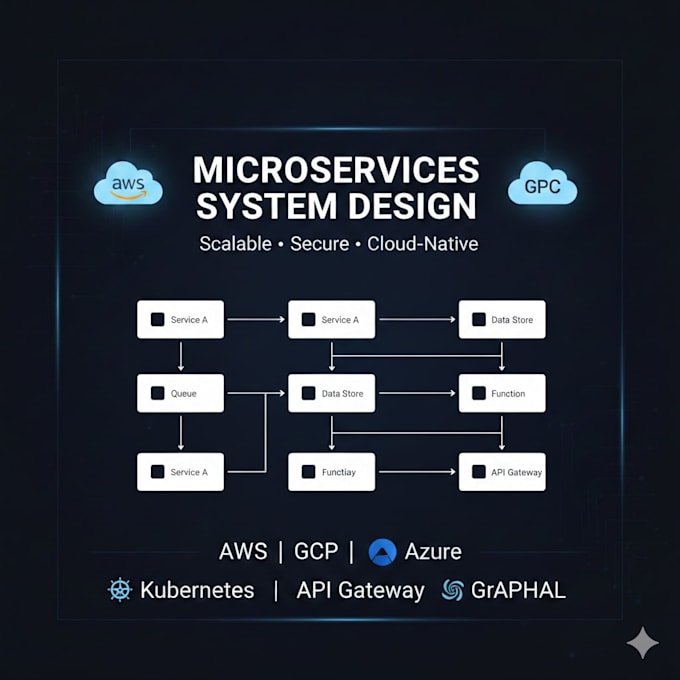Screen dimensions: 680x680
Task: Click the square icon in the Functiay box
Action: click(308, 472)
